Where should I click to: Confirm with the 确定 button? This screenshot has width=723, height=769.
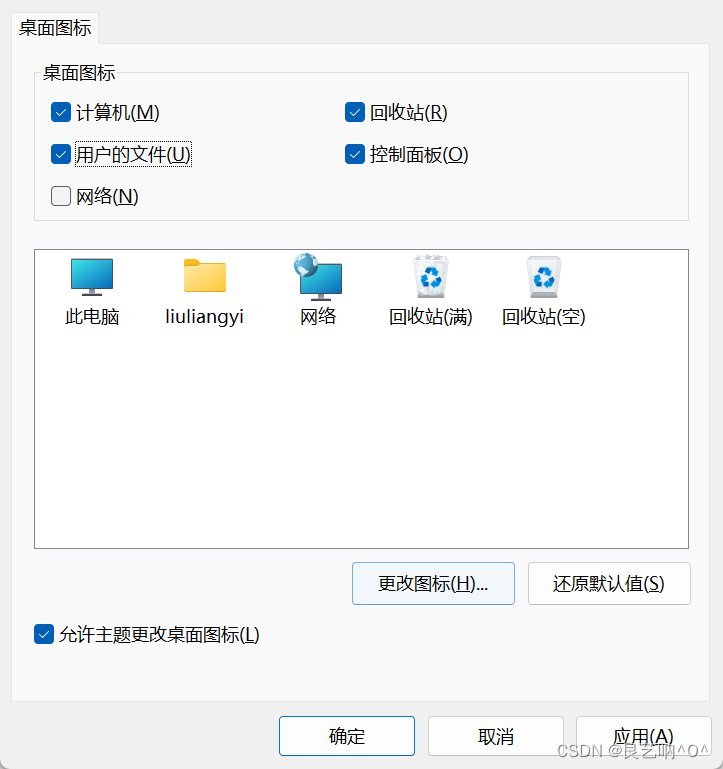(347, 736)
